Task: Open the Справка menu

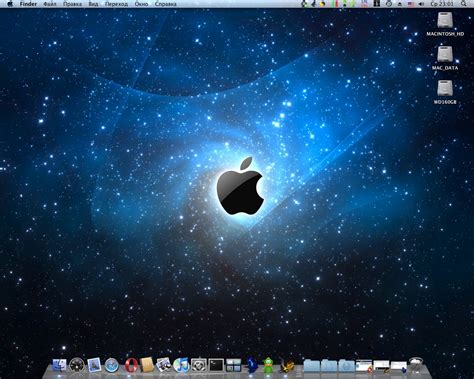Action: click(x=166, y=4)
